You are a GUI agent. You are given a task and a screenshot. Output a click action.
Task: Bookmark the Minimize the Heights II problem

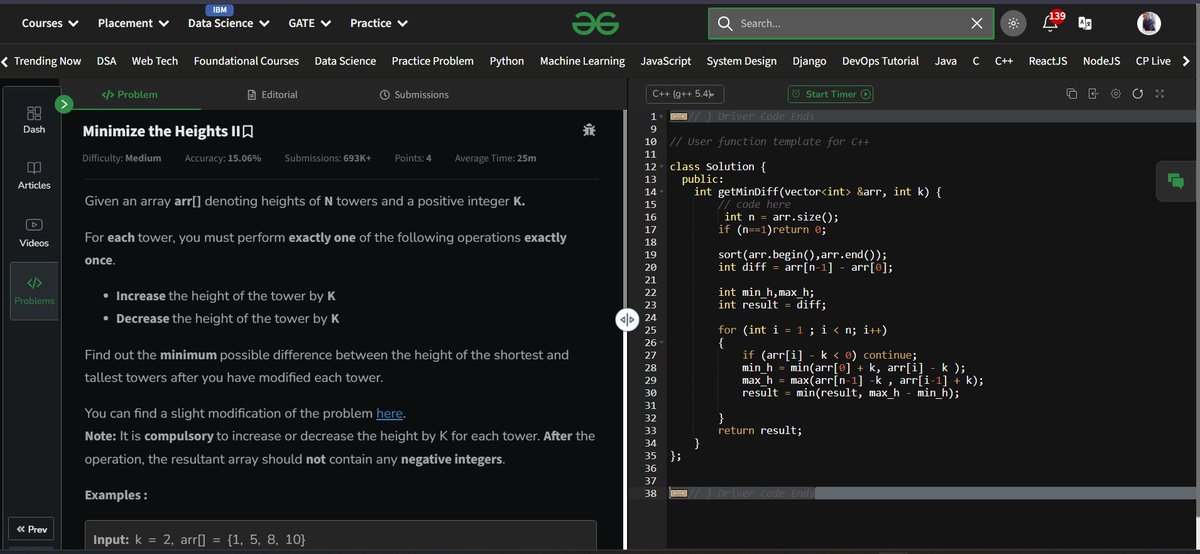247,131
